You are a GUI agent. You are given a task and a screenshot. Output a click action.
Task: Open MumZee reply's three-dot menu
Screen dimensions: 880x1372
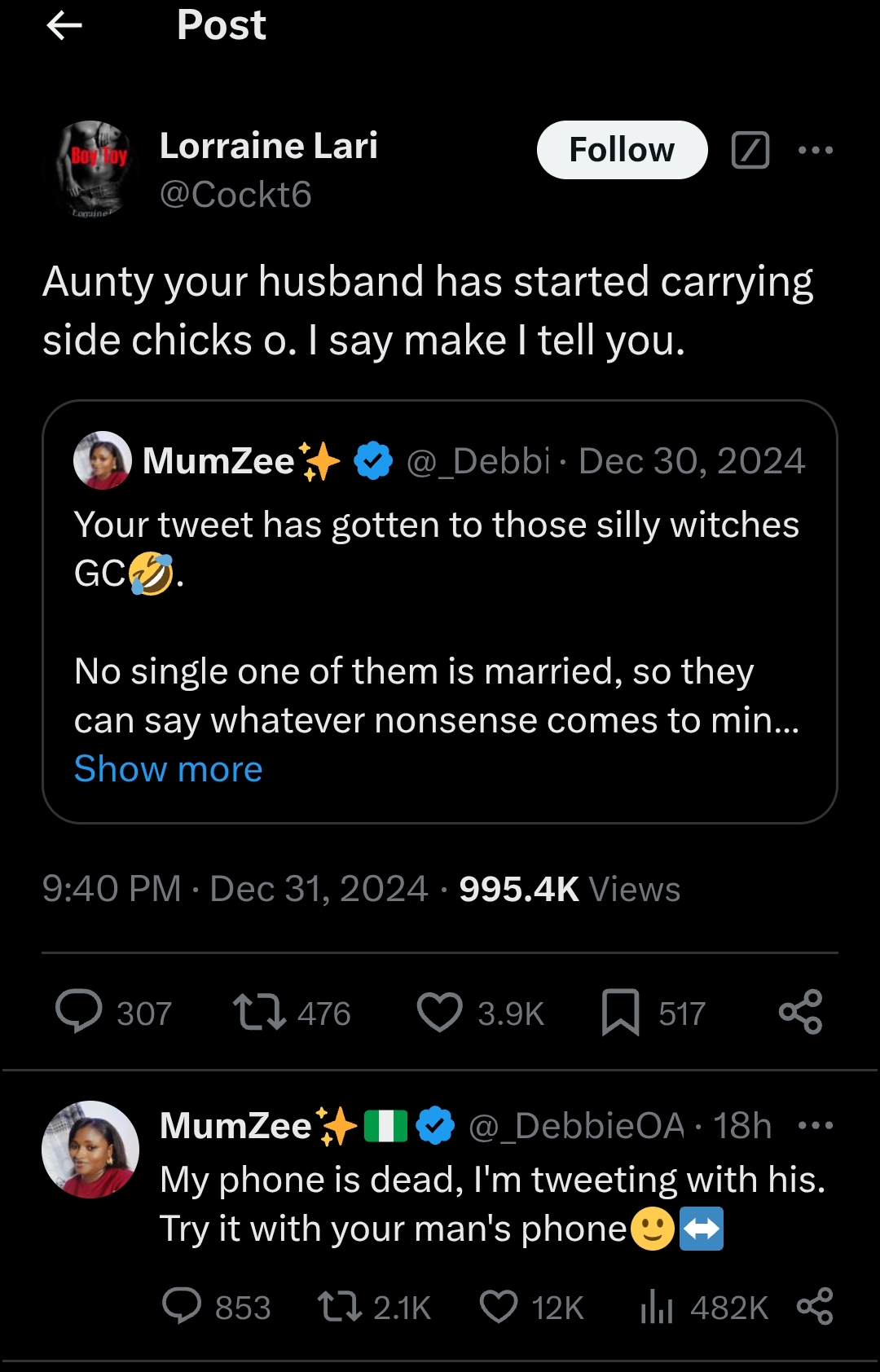tap(816, 1126)
